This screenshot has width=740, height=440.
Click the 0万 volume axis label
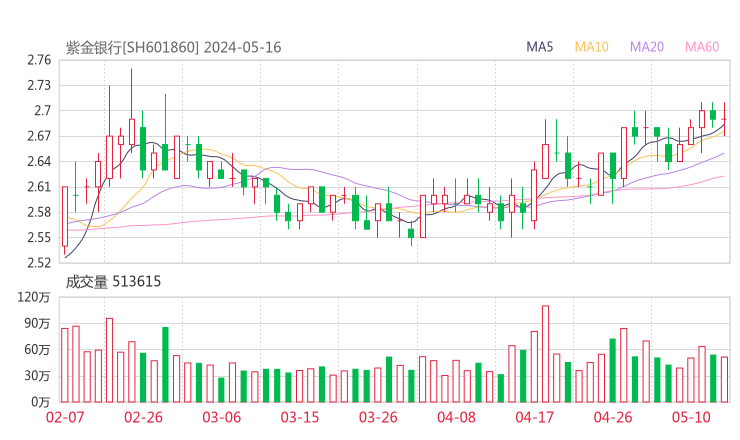41,402
